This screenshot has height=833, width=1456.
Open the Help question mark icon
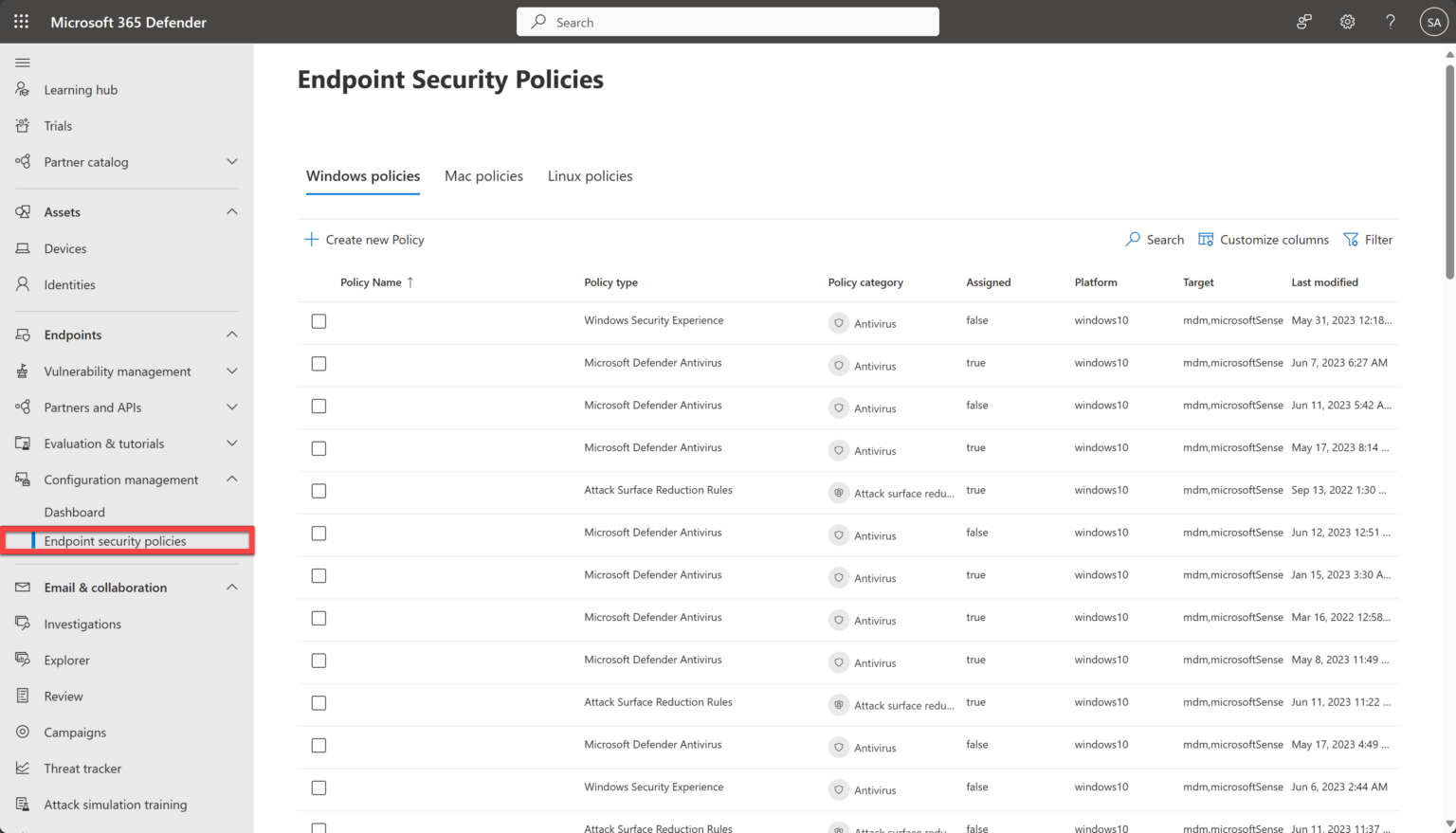pos(1390,22)
